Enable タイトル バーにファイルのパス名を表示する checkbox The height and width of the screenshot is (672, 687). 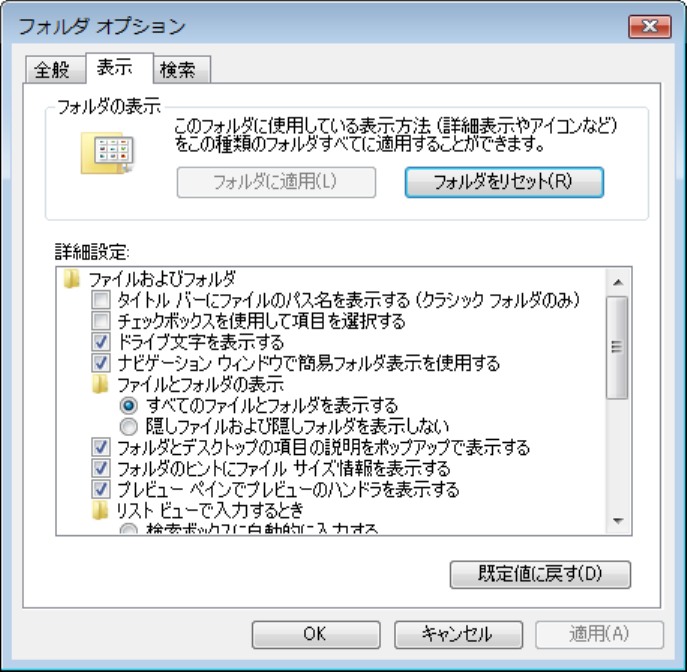pos(101,300)
